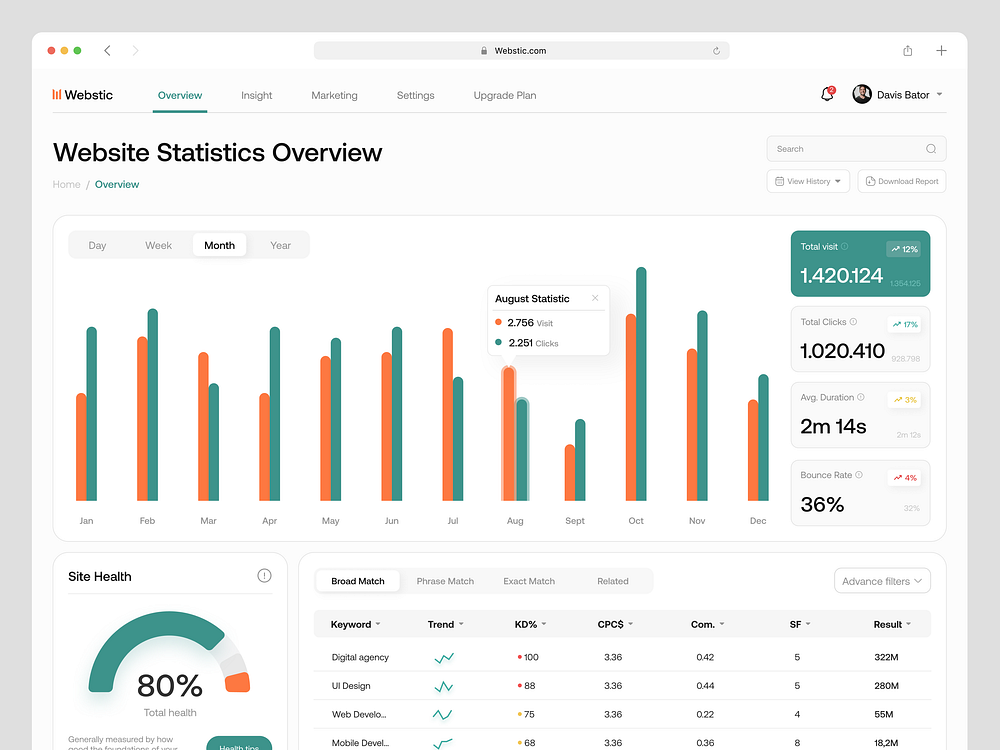Click the Download Report button
Image resolution: width=1000 pixels, height=750 pixels.
tap(901, 181)
